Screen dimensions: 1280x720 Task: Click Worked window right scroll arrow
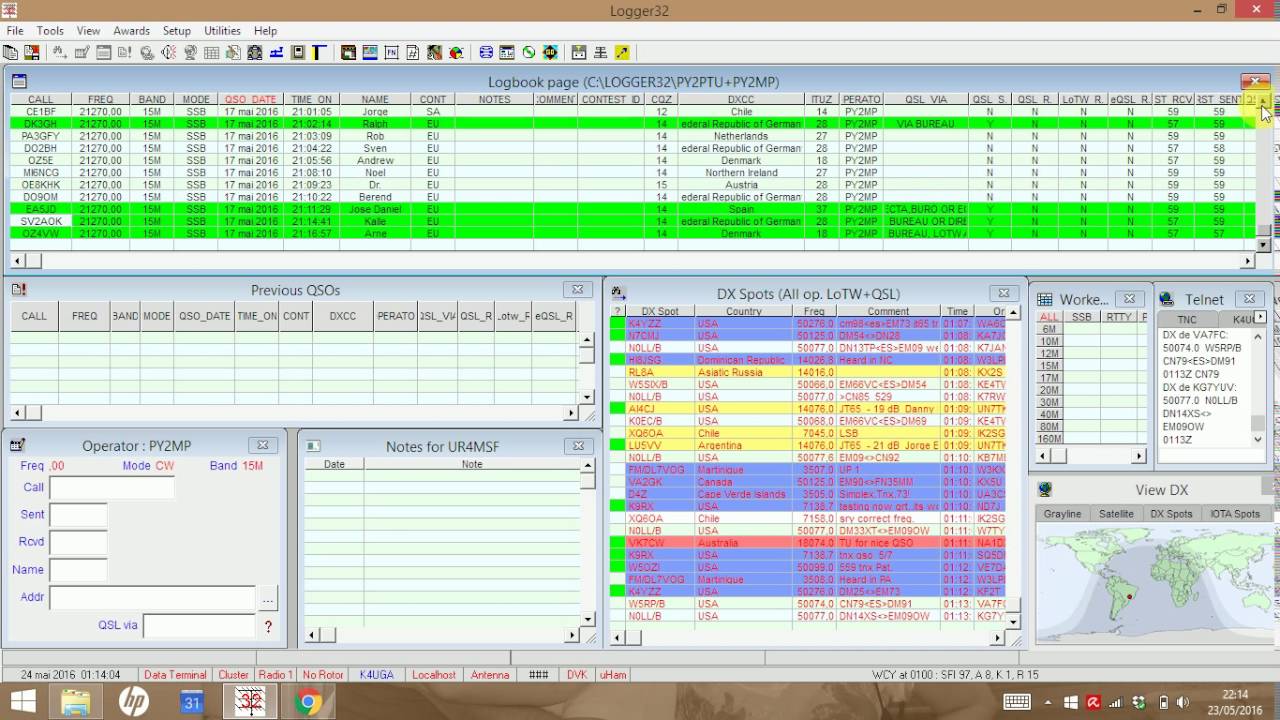(1138, 456)
